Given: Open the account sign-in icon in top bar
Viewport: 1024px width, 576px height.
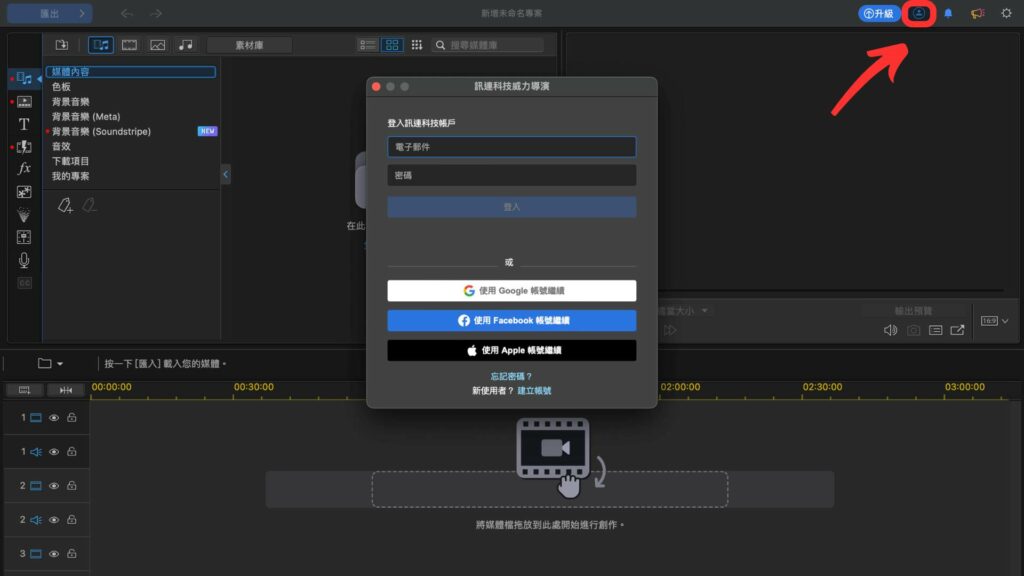Looking at the screenshot, I should click(918, 14).
